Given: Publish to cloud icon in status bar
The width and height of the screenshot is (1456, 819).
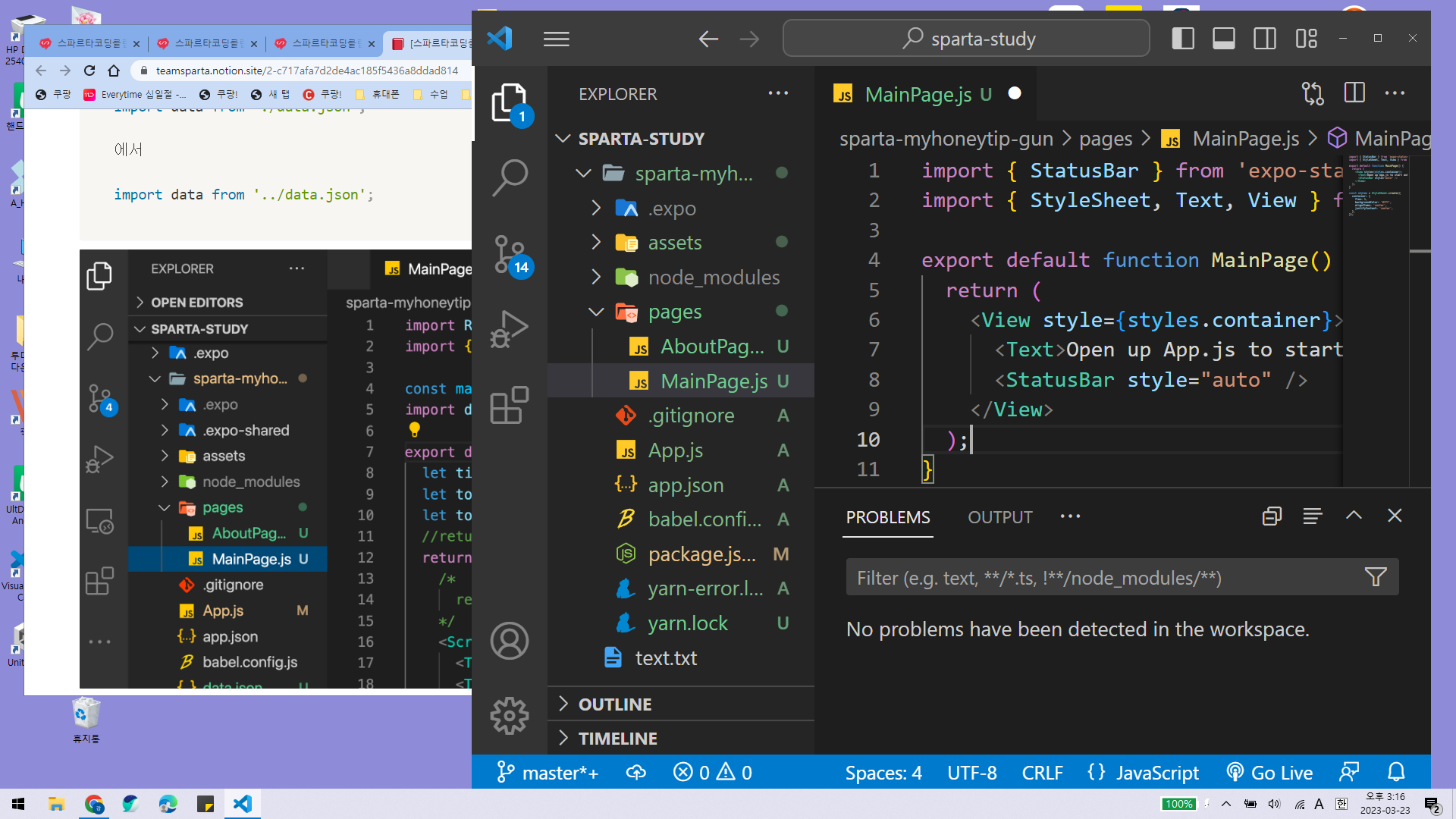Looking at the screenshot, I should pos(636,773).
